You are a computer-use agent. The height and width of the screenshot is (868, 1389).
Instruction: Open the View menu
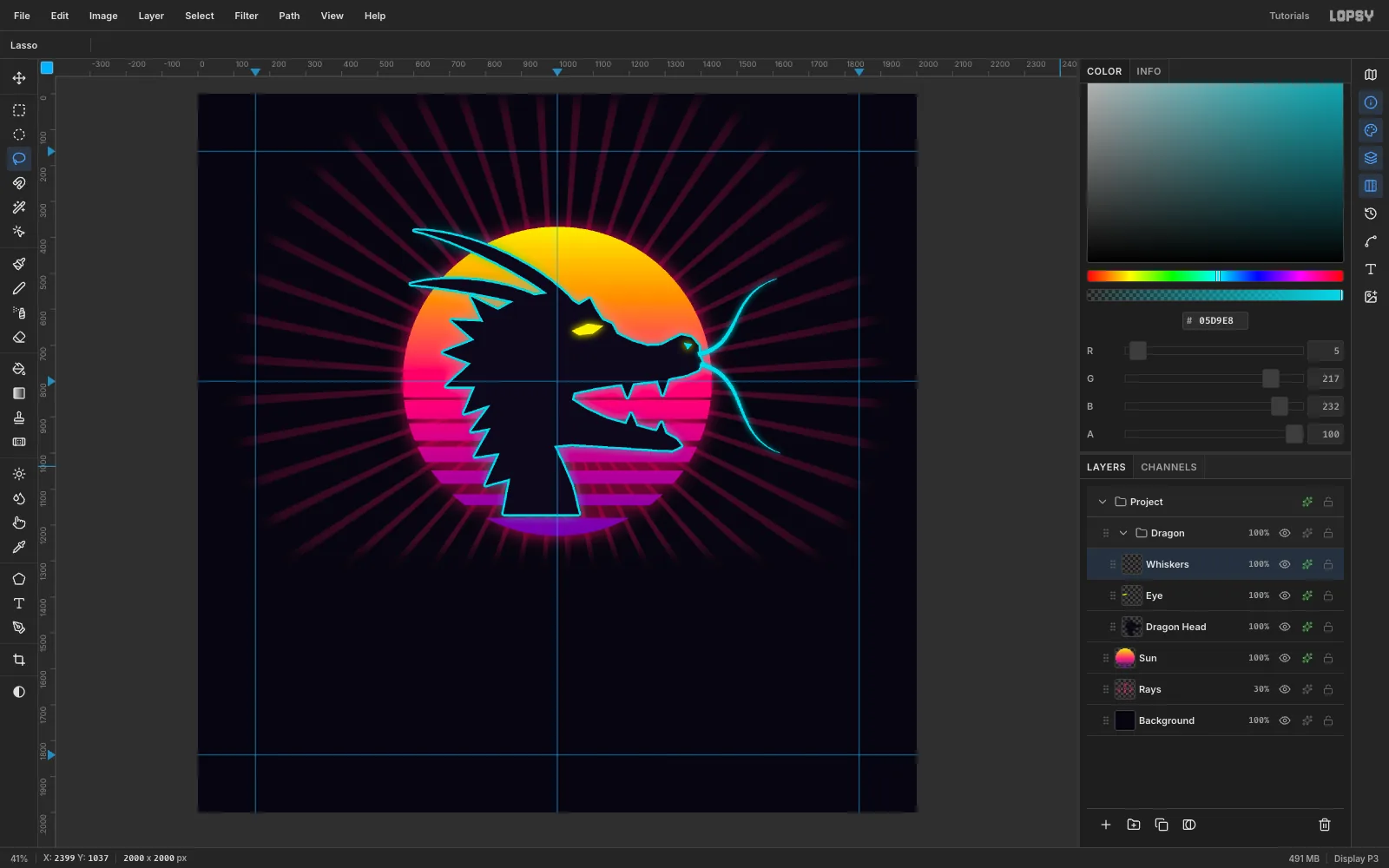pyautogui.click(x=332, y=16)
